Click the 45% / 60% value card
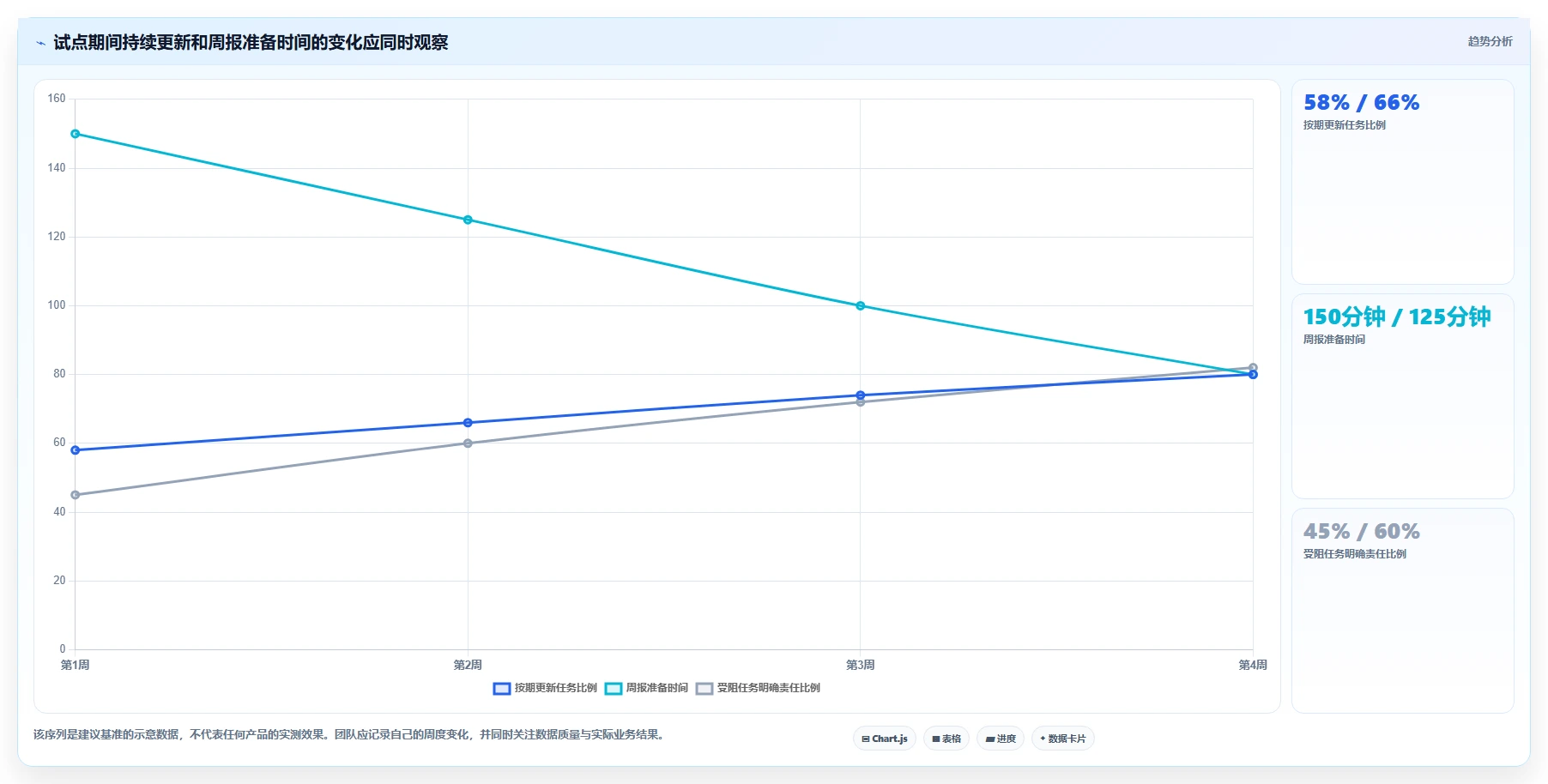Image resolution: width=1548 pixels, height=784 pixels. [1402, 611]
